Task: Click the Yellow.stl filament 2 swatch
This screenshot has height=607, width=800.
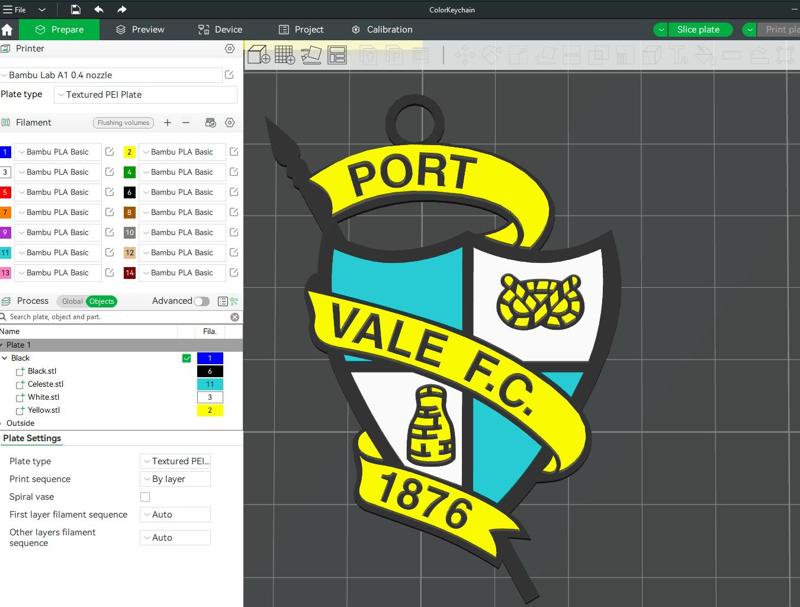Action: pyautogui.click(x=210, y=410)
